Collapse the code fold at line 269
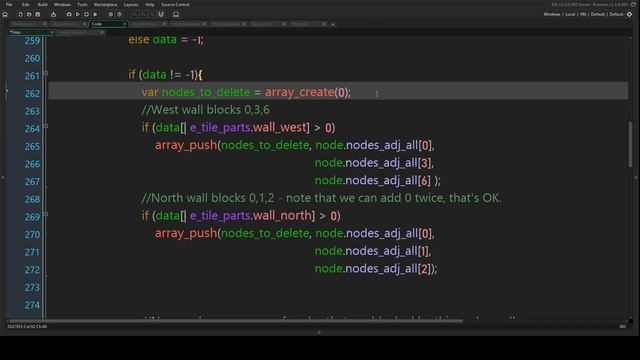640x360 pixels. [x=46, y=214]
